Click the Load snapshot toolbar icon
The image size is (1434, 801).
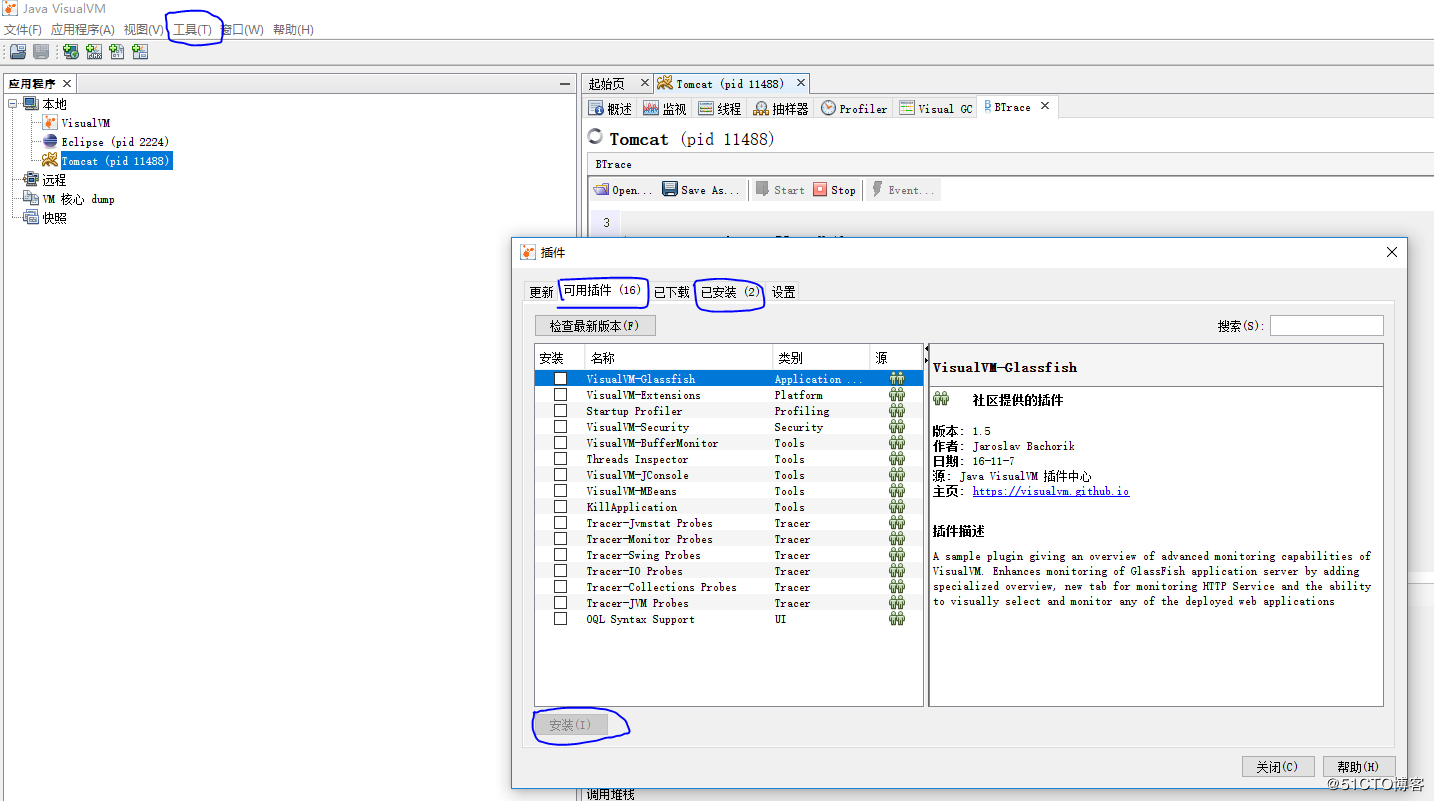tap(18, 52)
